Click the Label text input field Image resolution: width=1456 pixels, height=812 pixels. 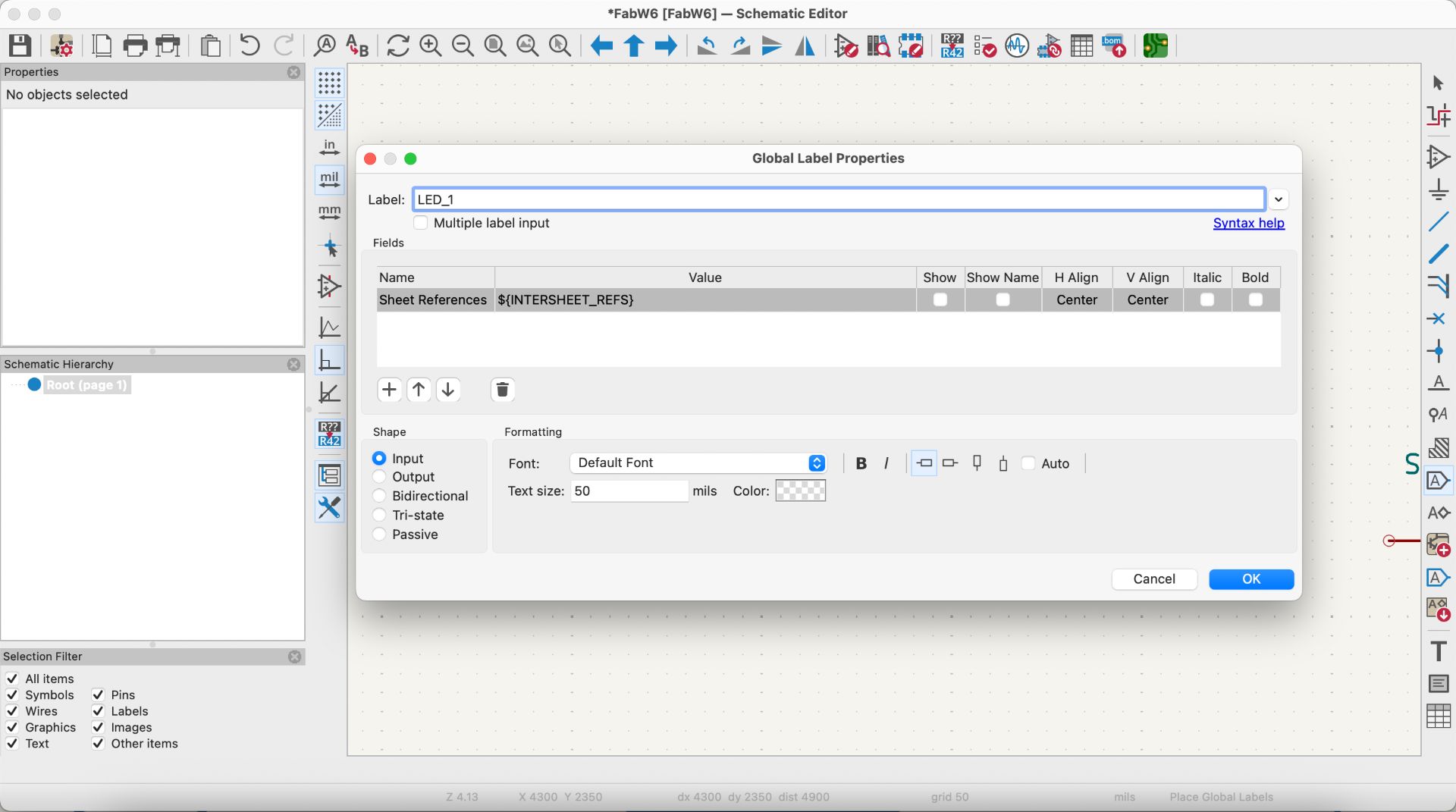[x=839, y=199]
